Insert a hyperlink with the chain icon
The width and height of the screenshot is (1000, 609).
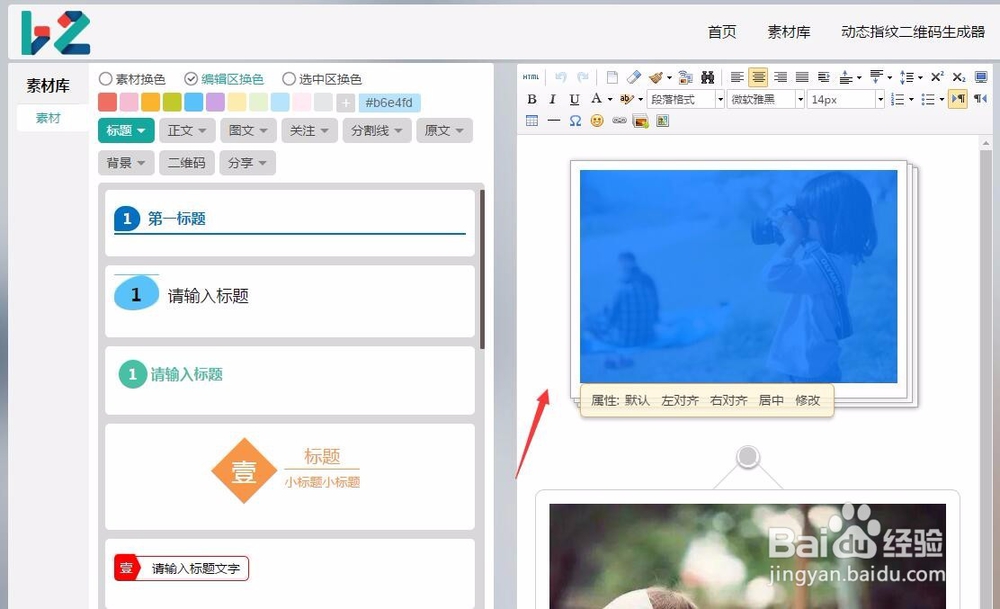[620, 121]
